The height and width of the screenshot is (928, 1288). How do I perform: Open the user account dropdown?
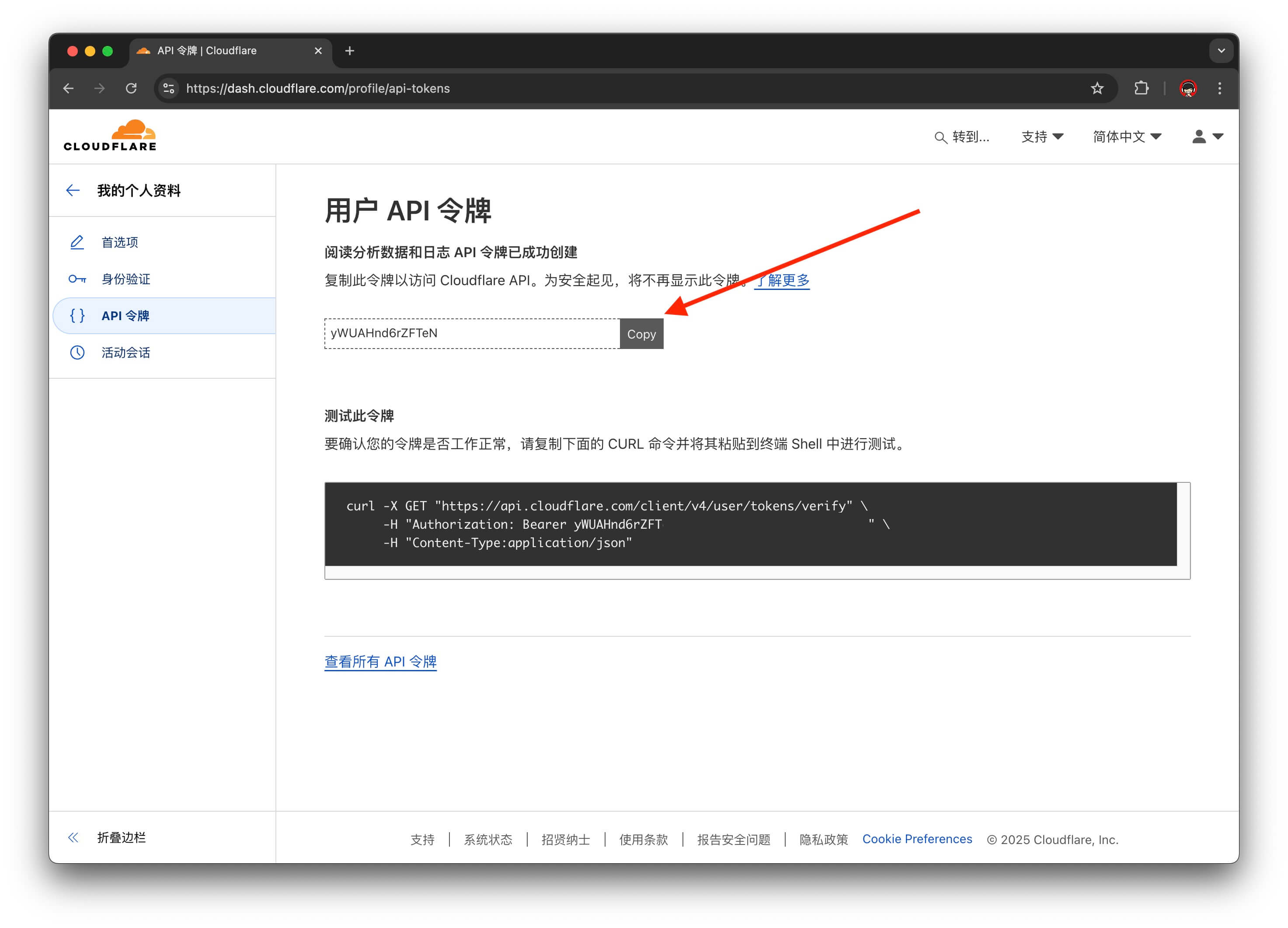1208,137
